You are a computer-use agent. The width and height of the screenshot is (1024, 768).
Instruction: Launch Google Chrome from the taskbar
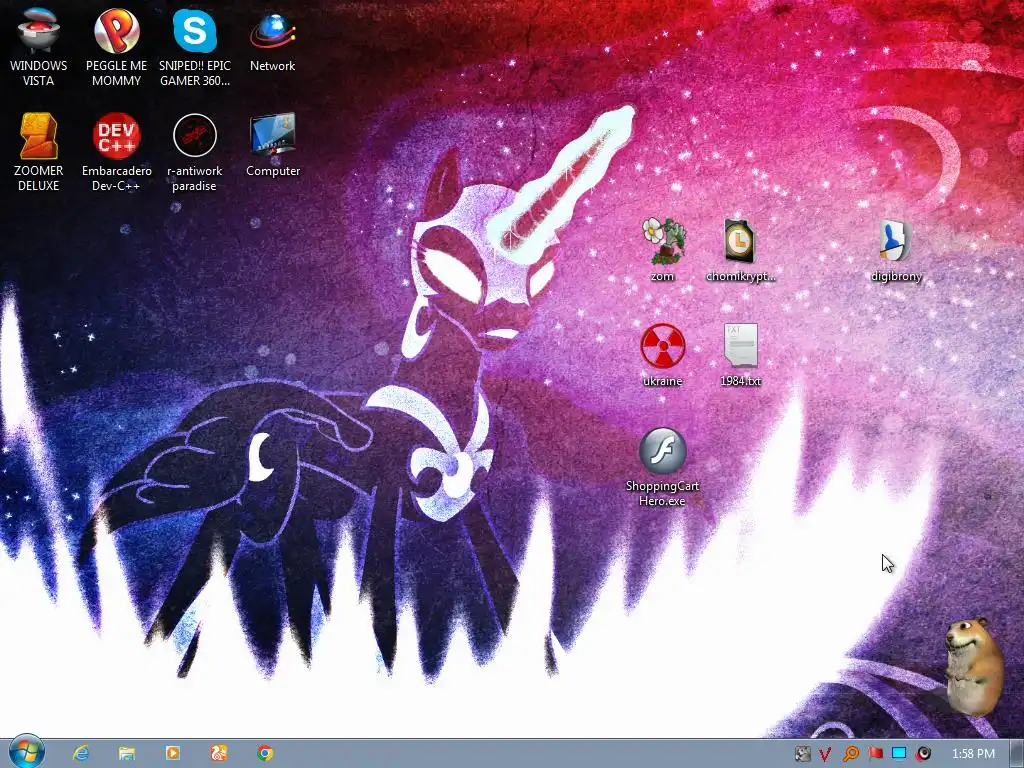[264, 753]
